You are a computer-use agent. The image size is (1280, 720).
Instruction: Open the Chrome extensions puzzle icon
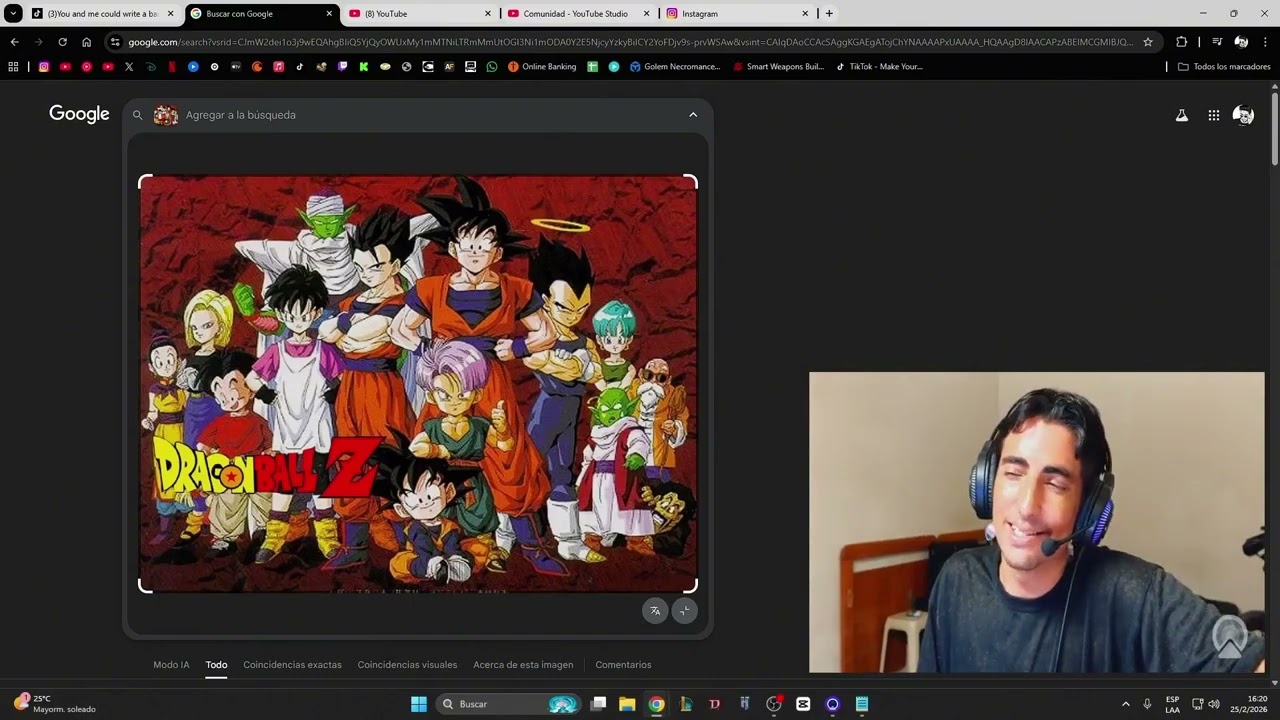(x=1182, y=42)
